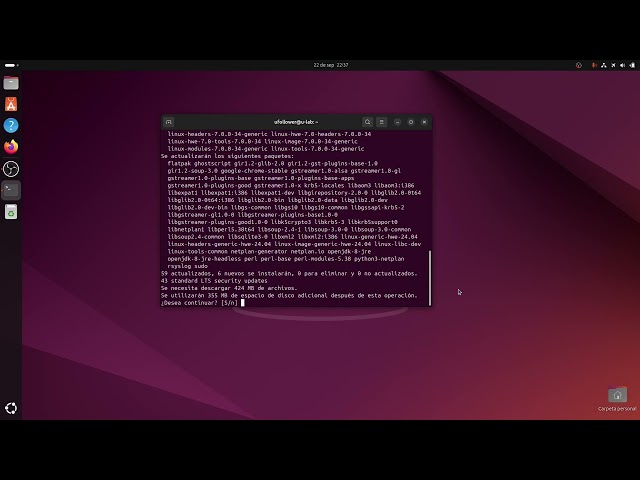Image resolution: width=640 pixels, height=480 pixels.
Task: Minimize the terminal window
Action: pyautogui.click(x=397, y=122)
